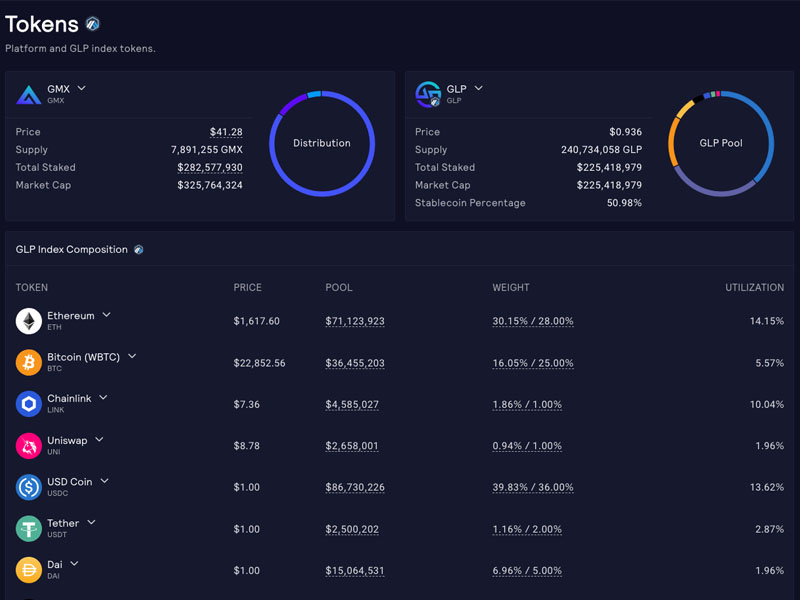Image resolution: width=800 pixels, height=600 pixels.
Task: Click Uniswap price $8.78
Action: click(246, 445)
